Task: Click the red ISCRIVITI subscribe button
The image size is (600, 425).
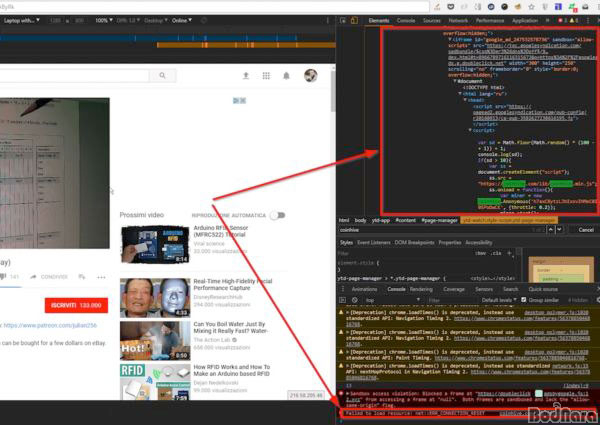Action: (x=76, y=305)
